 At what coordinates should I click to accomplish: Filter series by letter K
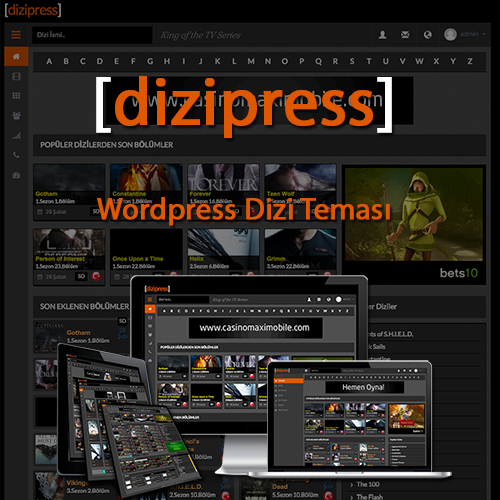(217, 61)
